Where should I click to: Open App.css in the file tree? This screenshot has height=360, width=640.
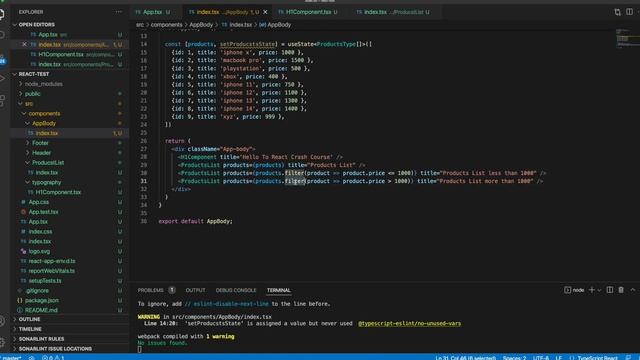[69, 202]
